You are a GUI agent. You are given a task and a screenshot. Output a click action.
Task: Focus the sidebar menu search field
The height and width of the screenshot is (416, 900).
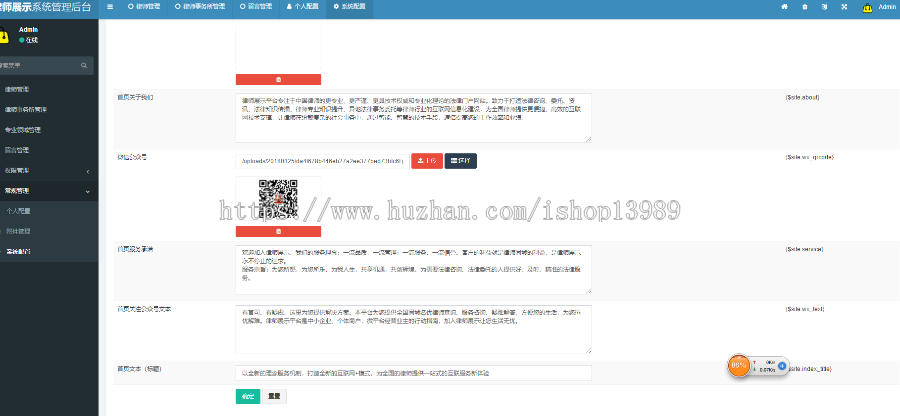coord(40,66)
